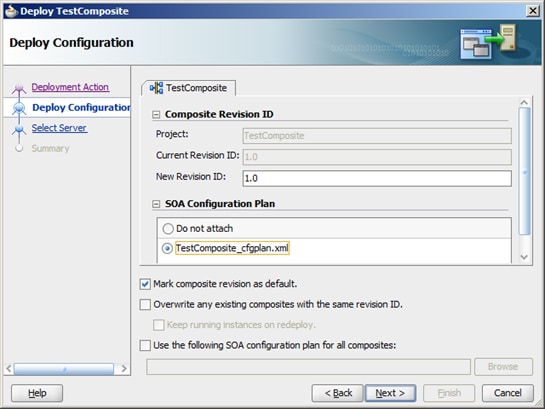This screenshot has height=409, width=545.
Task: Select the Deploy Configuration step
Action: [x=81, y=107]
